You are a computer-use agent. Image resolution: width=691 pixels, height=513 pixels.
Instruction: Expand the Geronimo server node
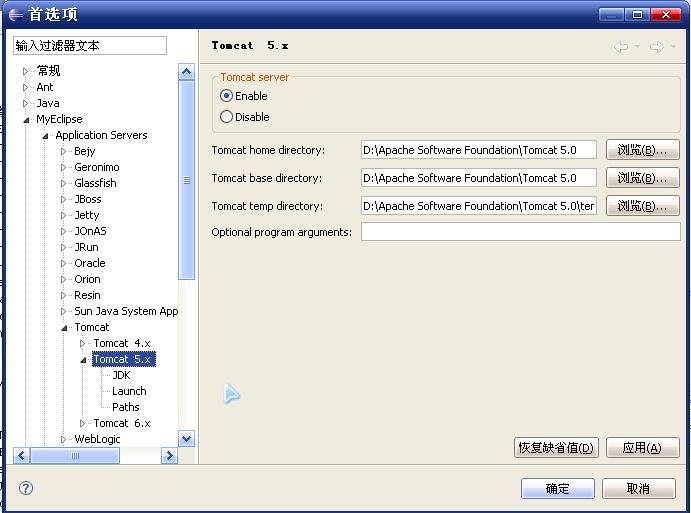(x=63, y=167)
